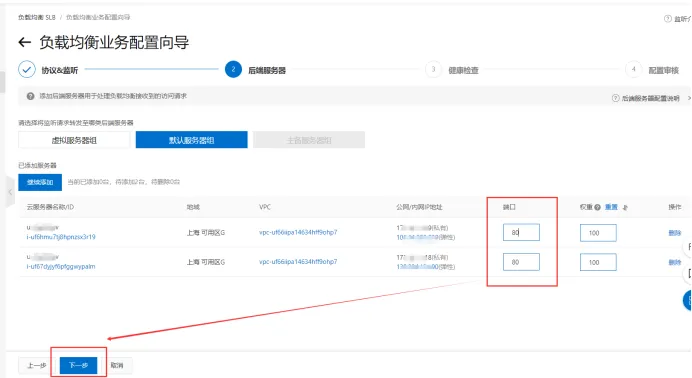This screenshot has width=692, height=378.
Task: Click the 上一步 button
Action: pyautogui.click(x=37, y=365)
